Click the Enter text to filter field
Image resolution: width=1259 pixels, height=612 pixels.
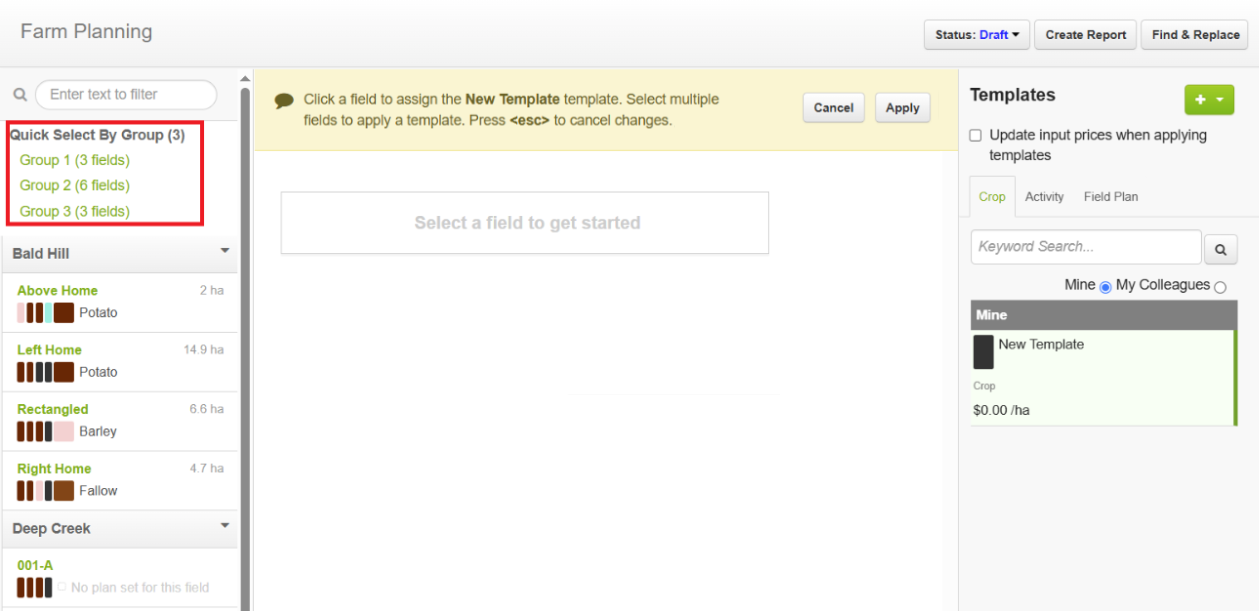click(126, 95)
